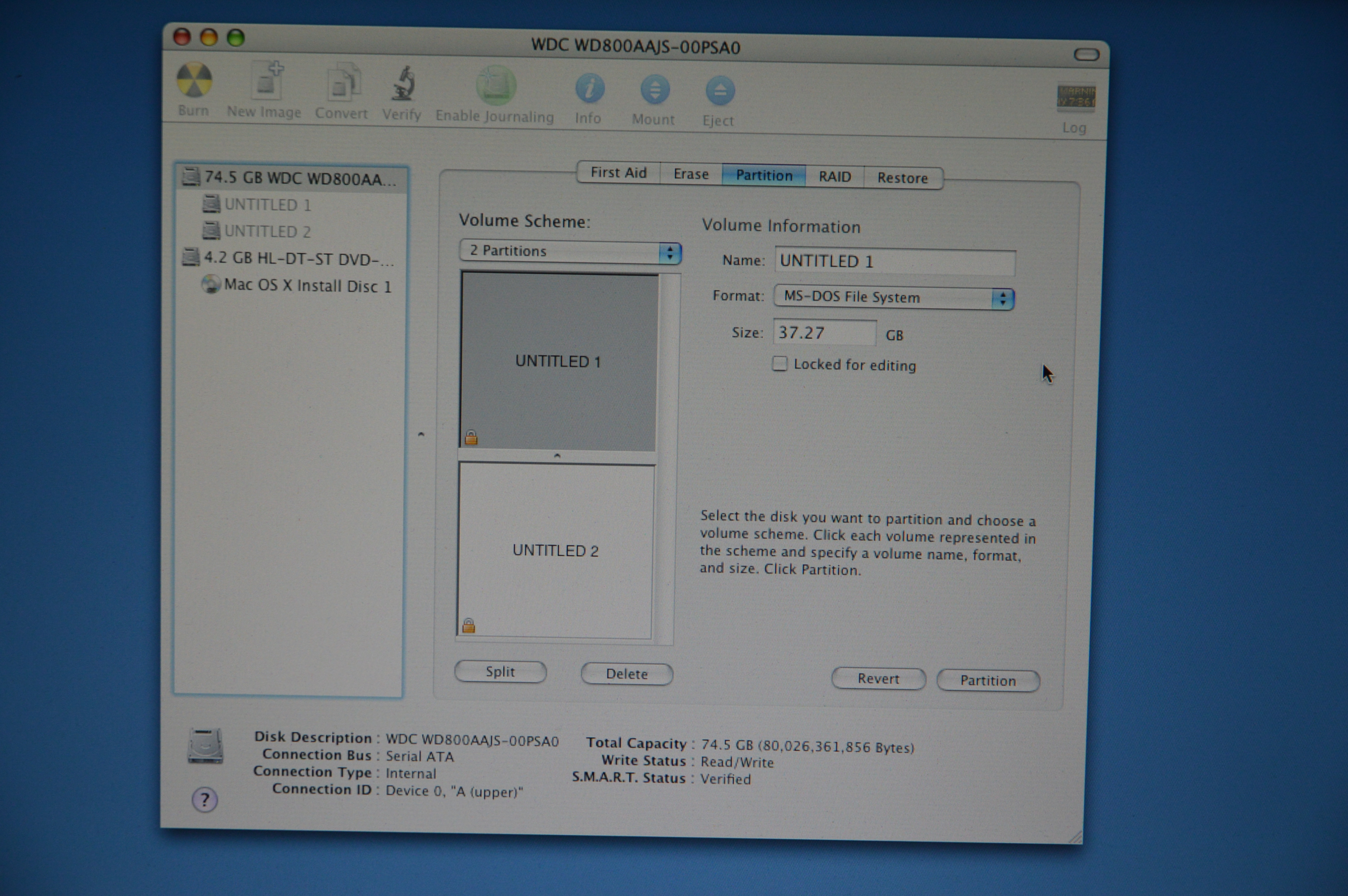Click the Delete button
The image size is (1348, 896).
[627, 674]
